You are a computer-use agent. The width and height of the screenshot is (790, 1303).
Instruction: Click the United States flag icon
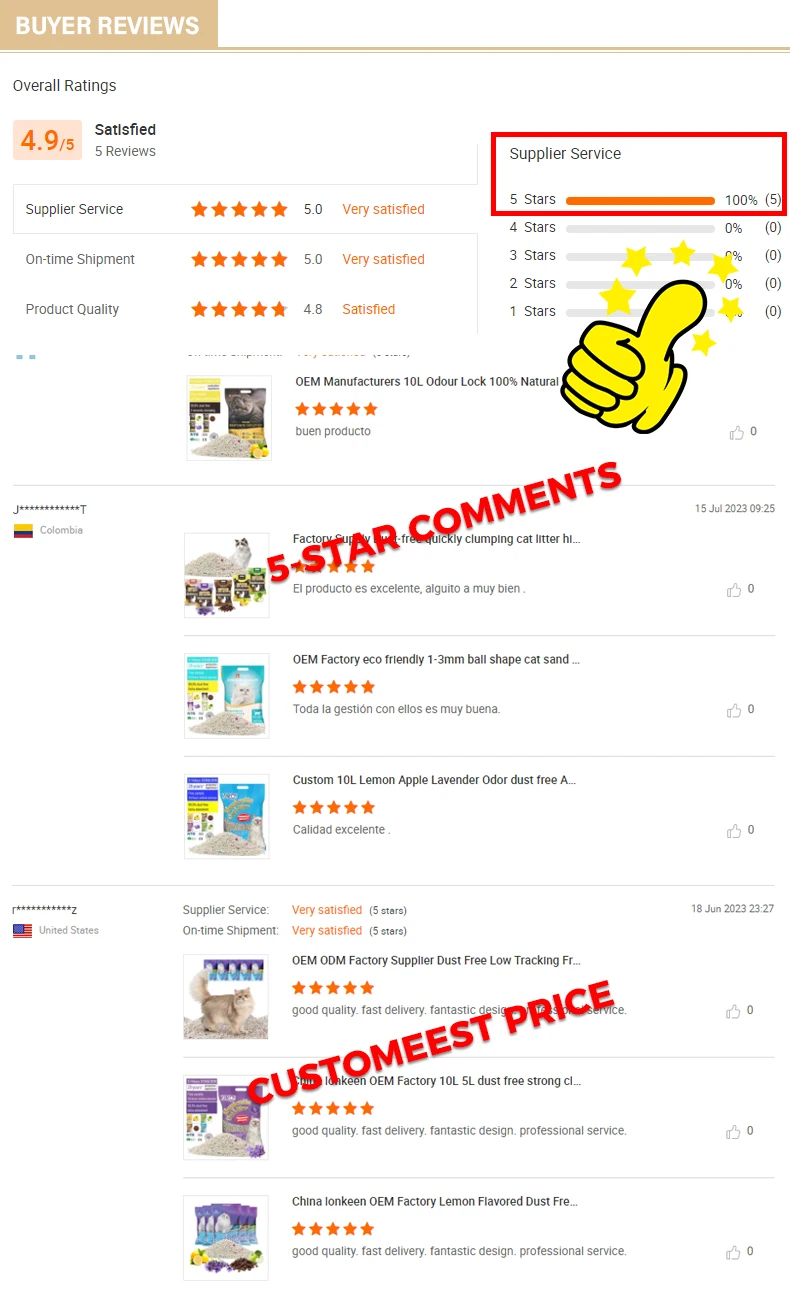click(23, 931)
